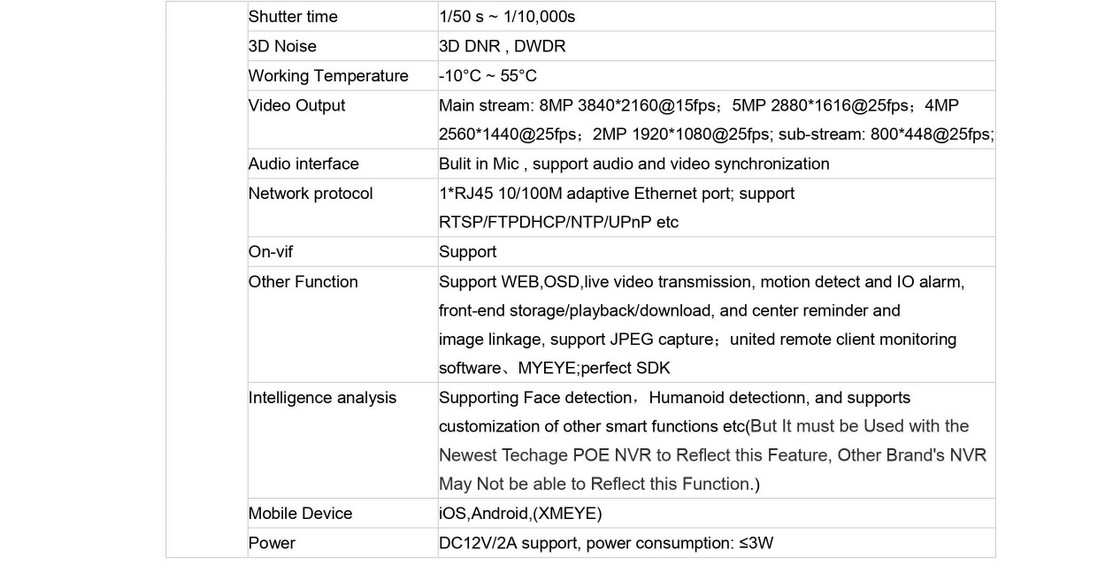Select the 3D DNR, DWDR value
The height and width of the screenshot is (587, 1097).
point(502,46)
